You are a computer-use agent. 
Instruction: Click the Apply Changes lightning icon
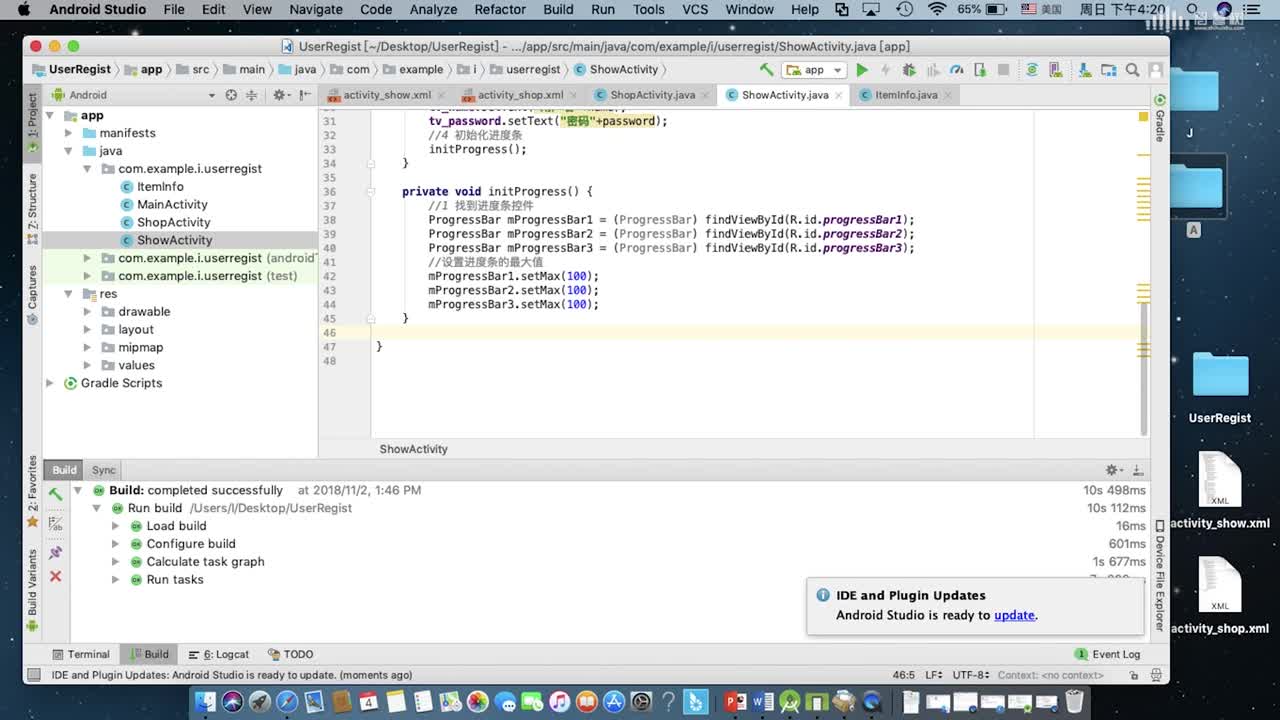pos(885,70)
